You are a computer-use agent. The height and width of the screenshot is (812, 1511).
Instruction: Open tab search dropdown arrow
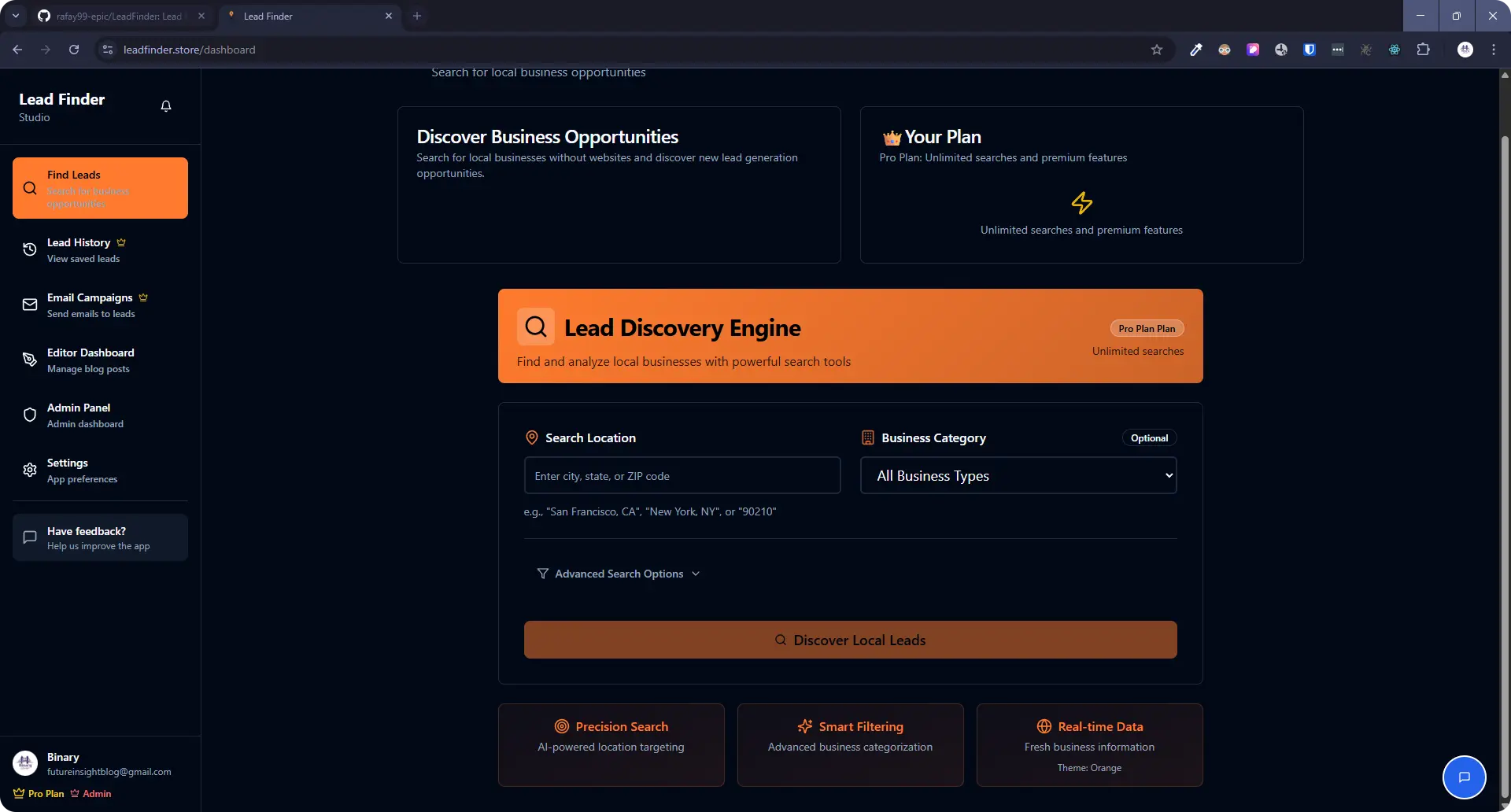(15, 16)
